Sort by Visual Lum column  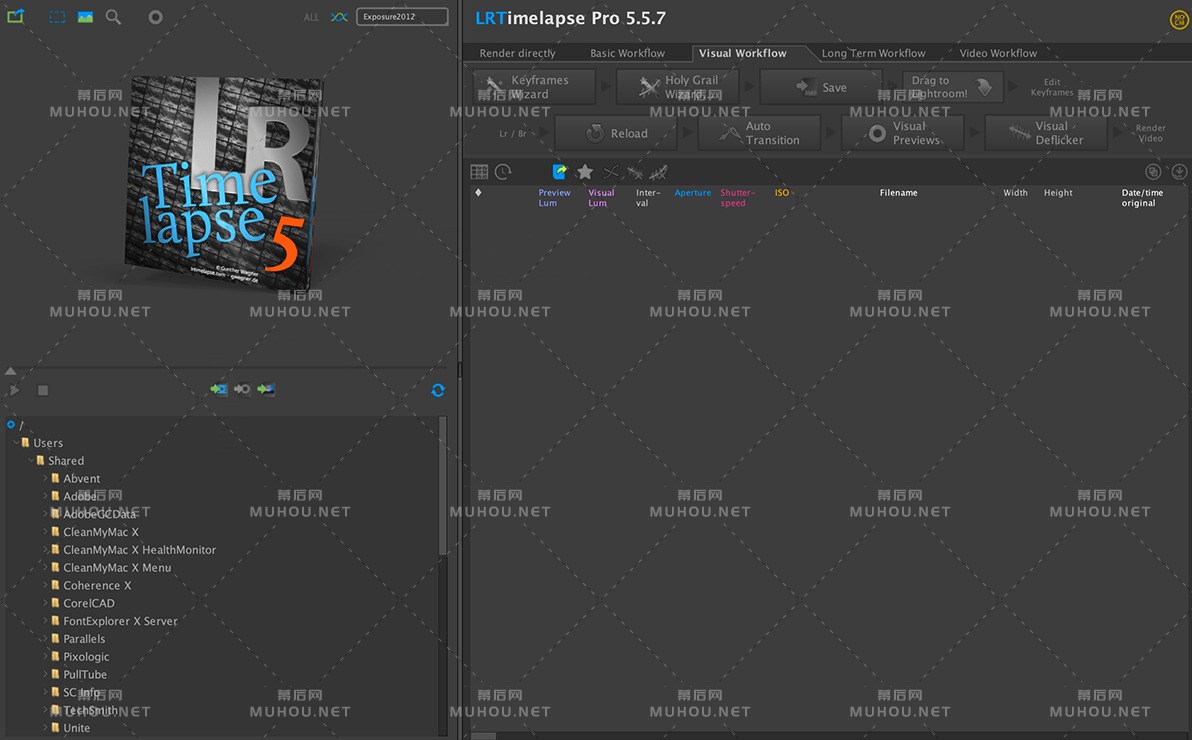point(601,198)
